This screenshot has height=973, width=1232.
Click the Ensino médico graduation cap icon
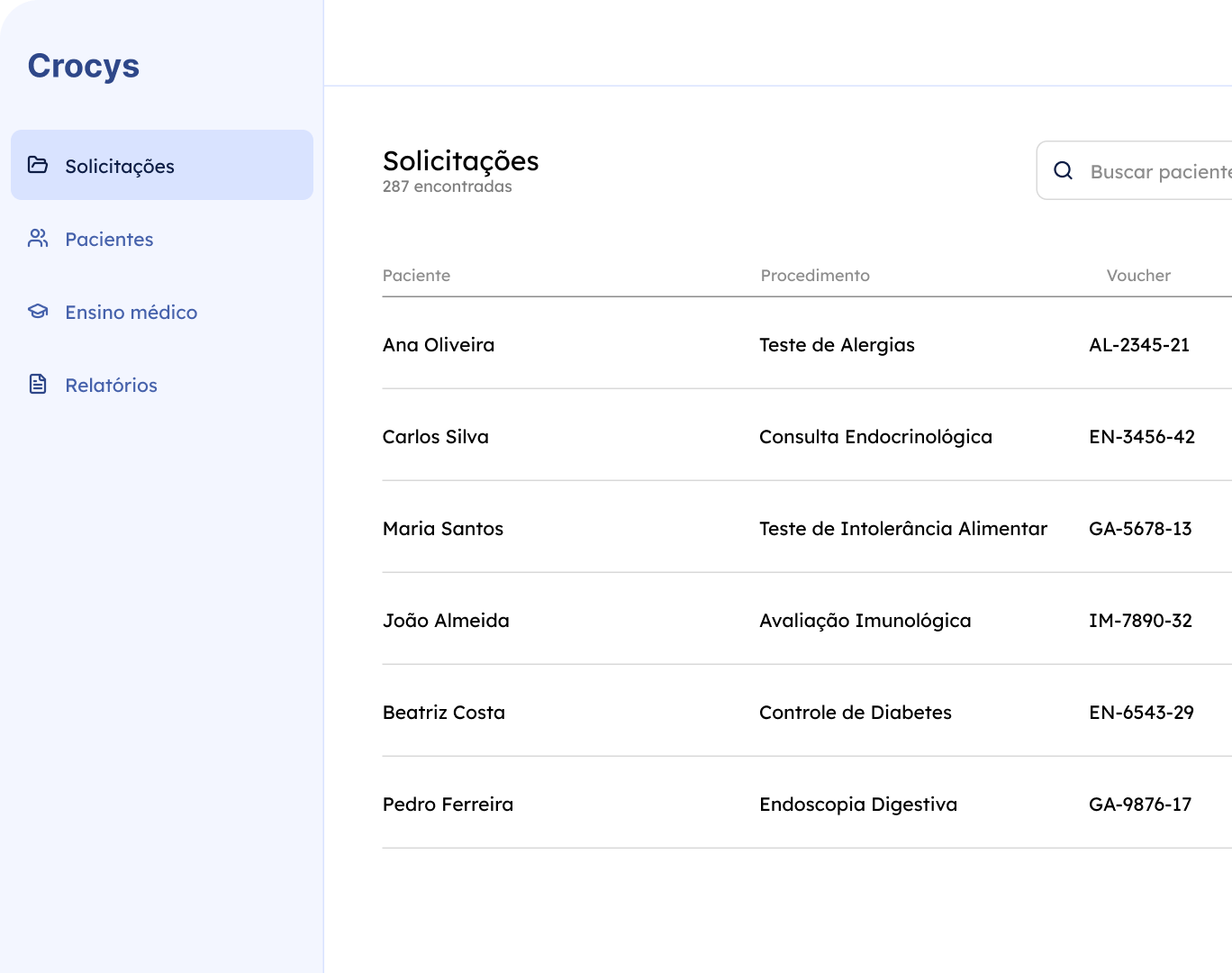(x=38, y=311)
